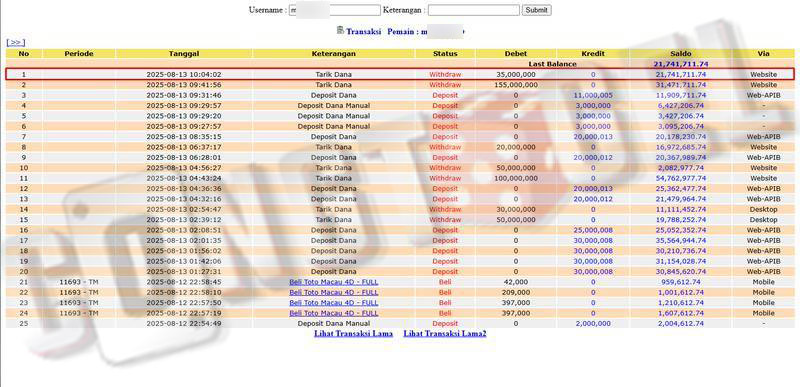
Task: Click the Transaksi document icon
Action: click(x=340, y=30)
